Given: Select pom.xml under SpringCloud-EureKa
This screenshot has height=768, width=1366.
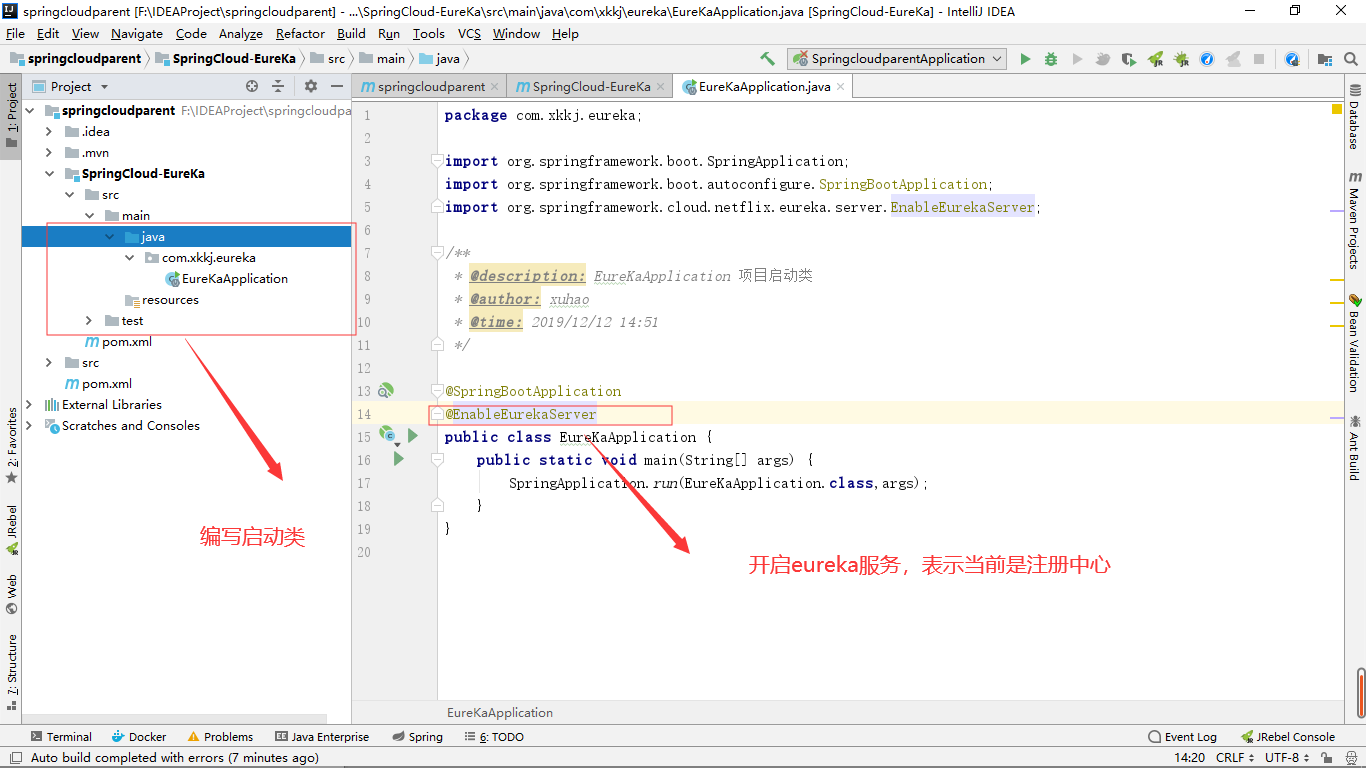Looking at the screenshot, I should (127, 342).
